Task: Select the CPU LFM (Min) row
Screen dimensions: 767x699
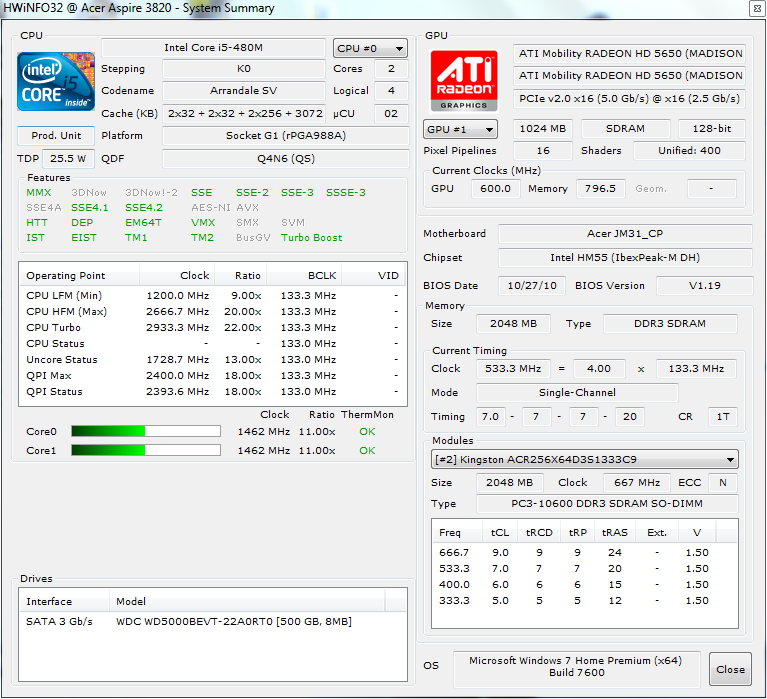Action: (x=212, y=295)
